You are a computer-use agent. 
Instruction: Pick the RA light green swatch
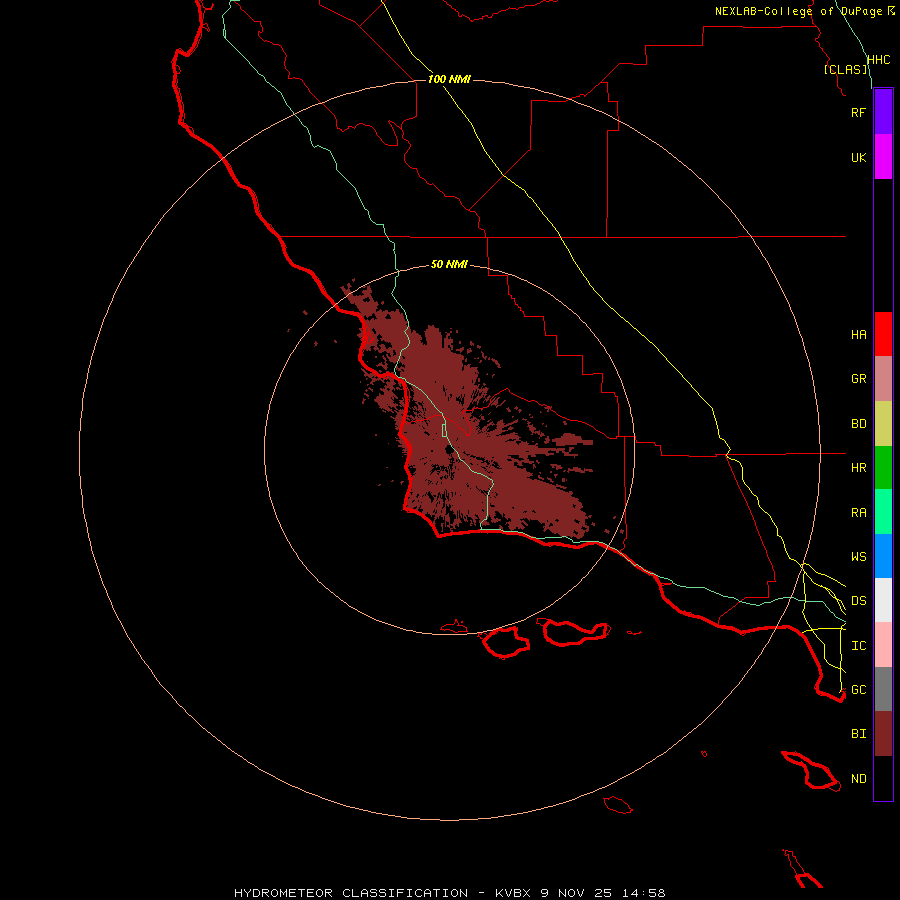pos(883,512)
